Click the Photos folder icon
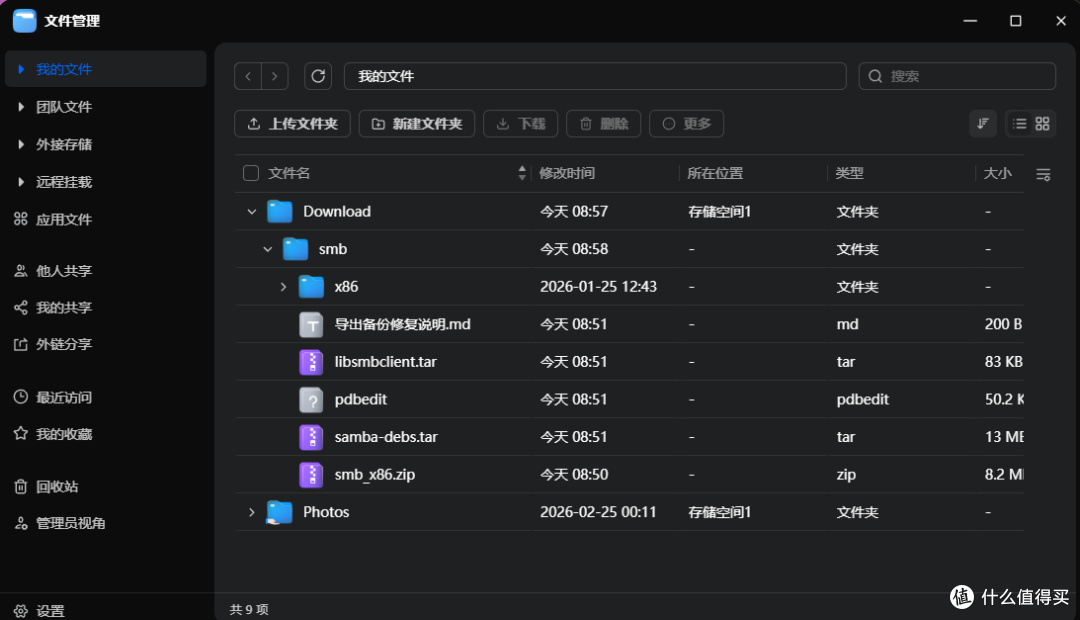The width and height of the screenshot is (1080, 620). coord(280,512)
